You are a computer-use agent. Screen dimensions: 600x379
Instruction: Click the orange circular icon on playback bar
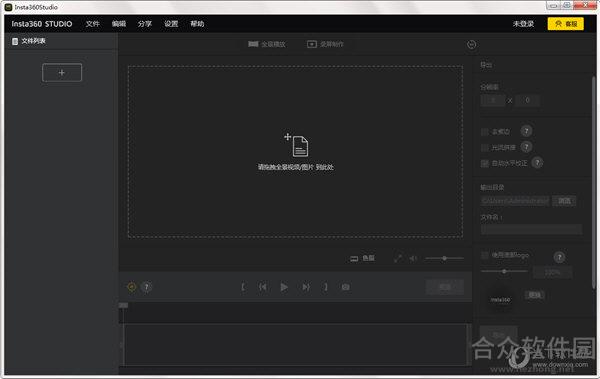[131, 287]
